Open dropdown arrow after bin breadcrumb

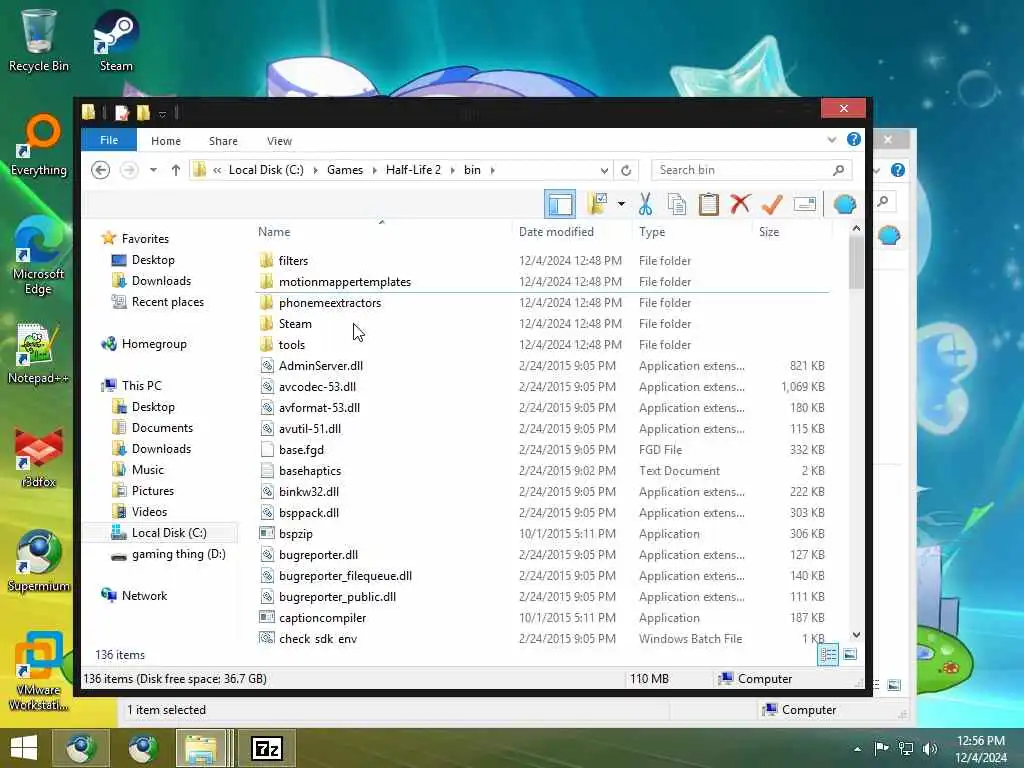pyautogui.click(x=493, y=170)
